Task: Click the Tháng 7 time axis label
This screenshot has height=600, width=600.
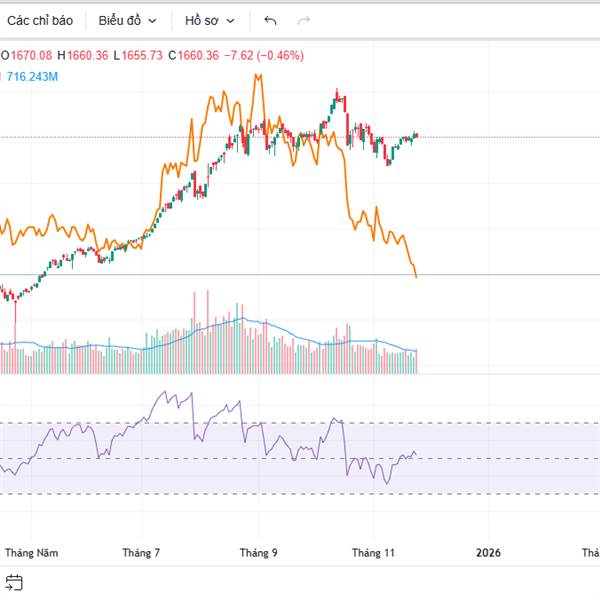Action: click(x=141, y=552)
